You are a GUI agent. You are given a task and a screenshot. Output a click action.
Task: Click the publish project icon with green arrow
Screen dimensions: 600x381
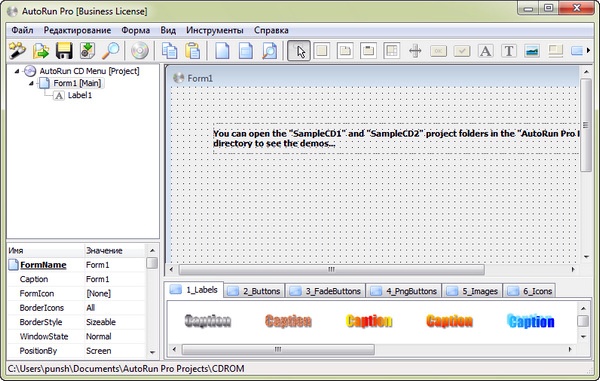pos(87,50)
